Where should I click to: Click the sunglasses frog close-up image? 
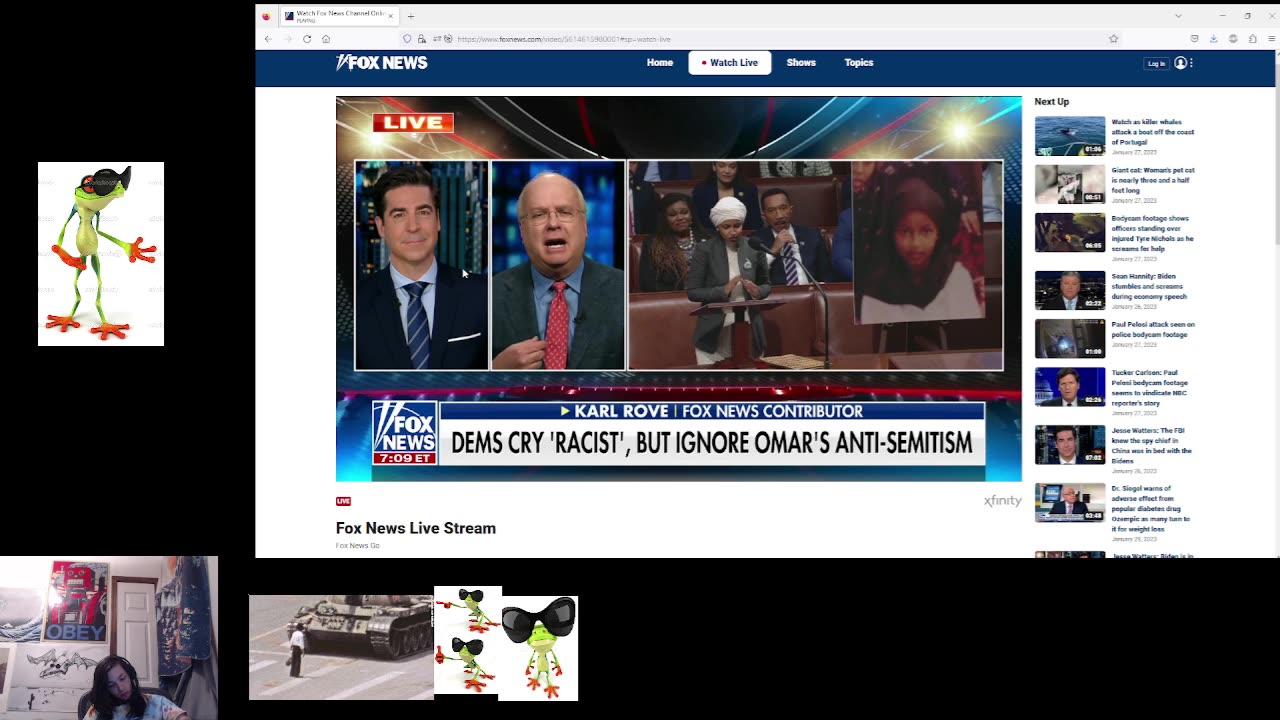[539, 648]
